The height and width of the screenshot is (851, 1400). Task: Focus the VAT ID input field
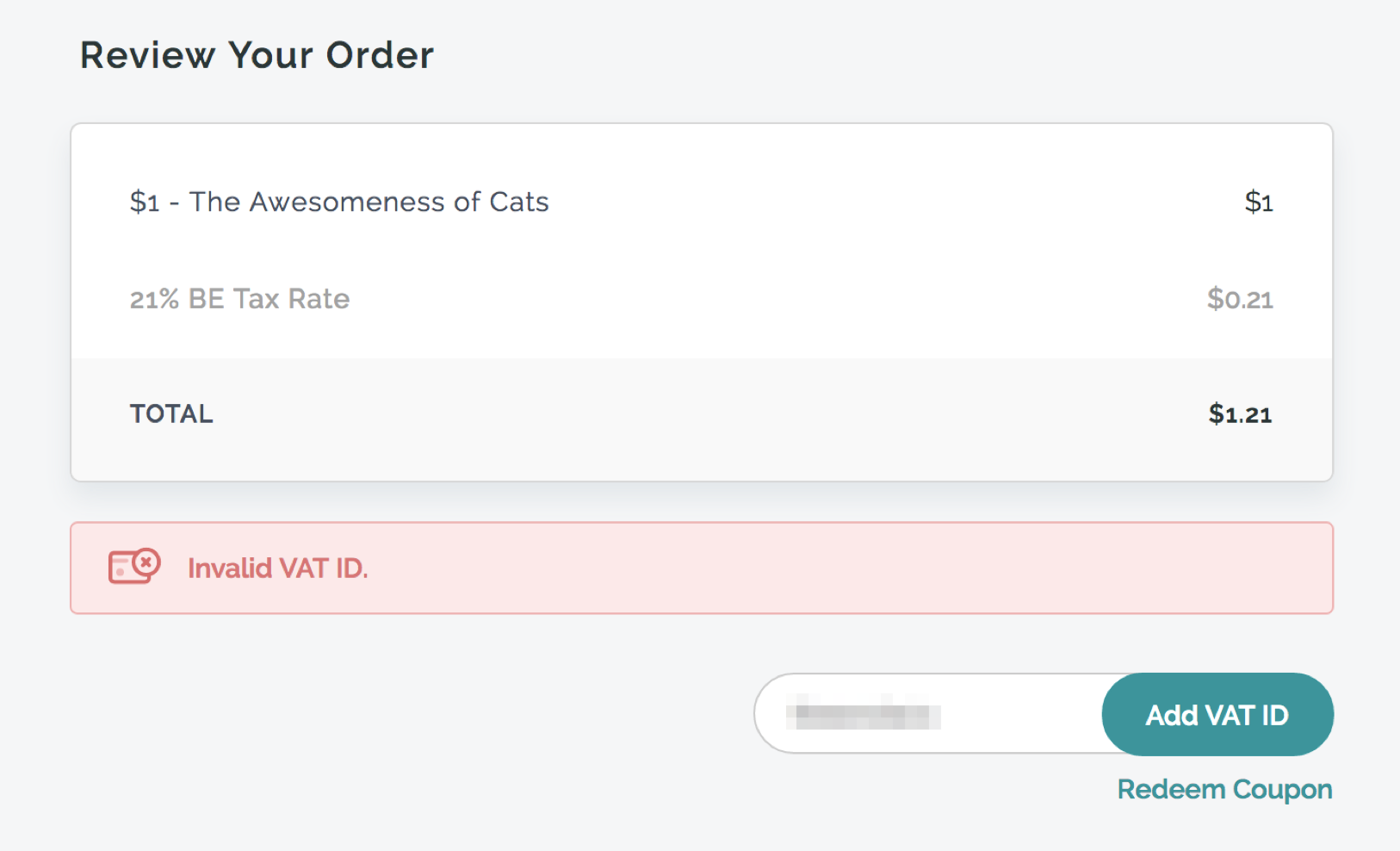click(x=928, y=714)
